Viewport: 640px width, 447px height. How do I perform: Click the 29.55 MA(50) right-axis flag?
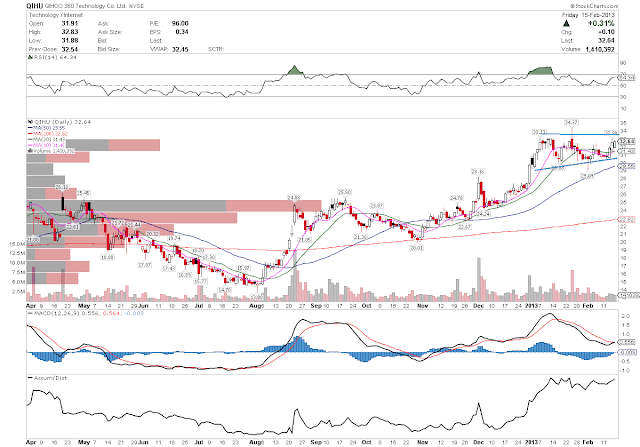click(x=627, y=166)
